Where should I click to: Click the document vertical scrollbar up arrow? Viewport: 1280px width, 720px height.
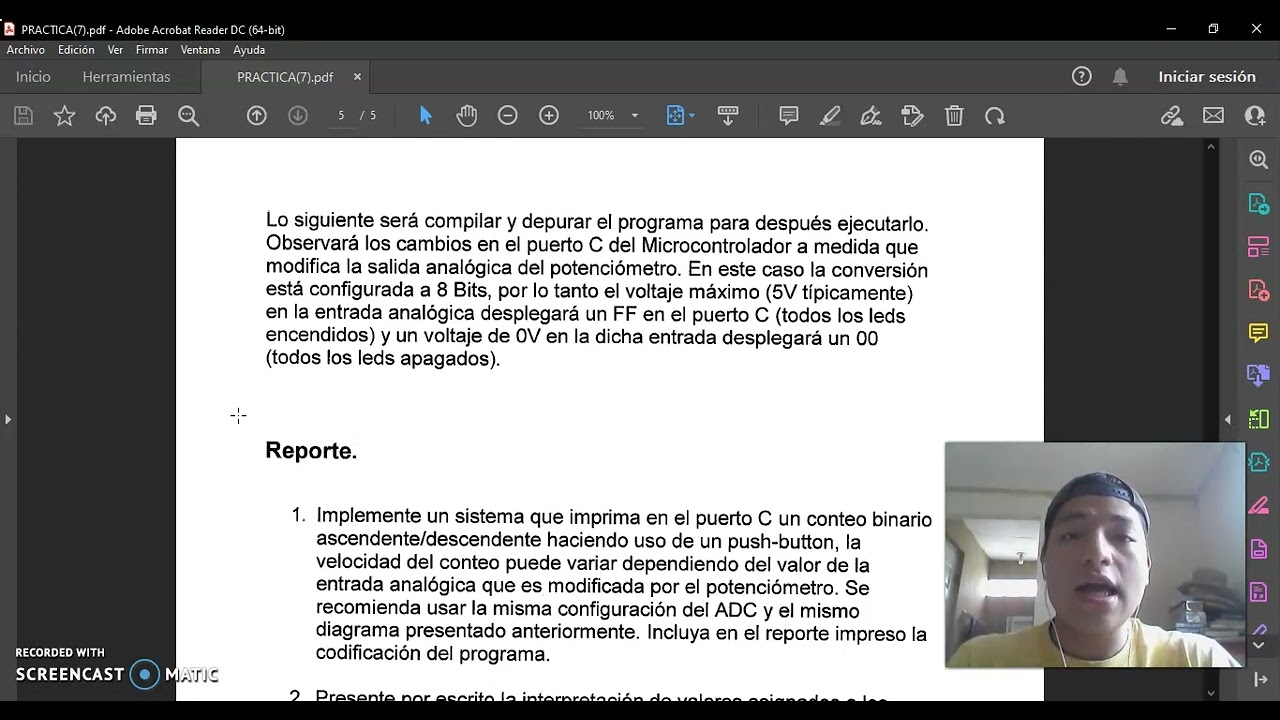1211,147
